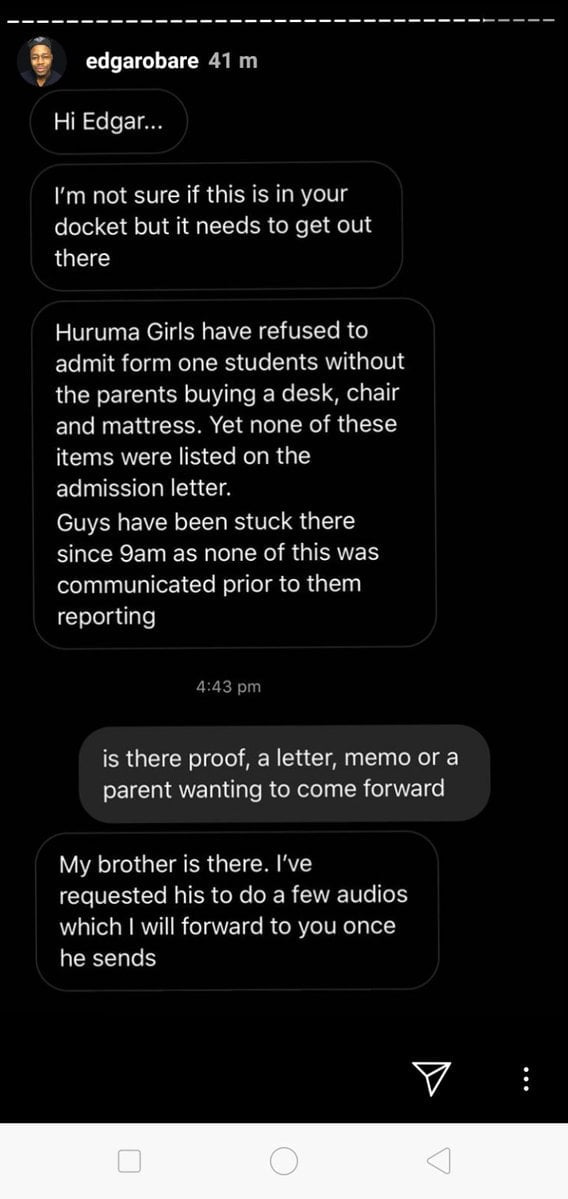This screenshot has width=568, height=1199.
Task: Tap 'which I will forward to you once' line
Action: tap(228, 926)
